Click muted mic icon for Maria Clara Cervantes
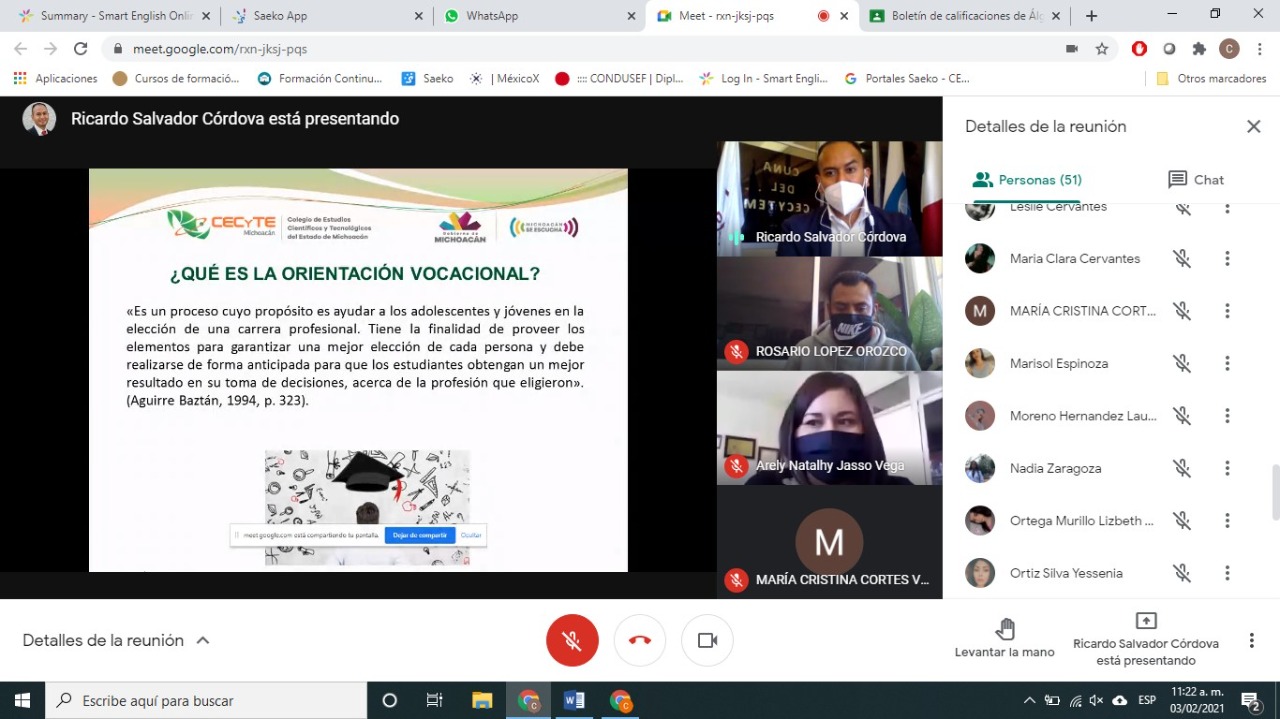 point(1182,258)
